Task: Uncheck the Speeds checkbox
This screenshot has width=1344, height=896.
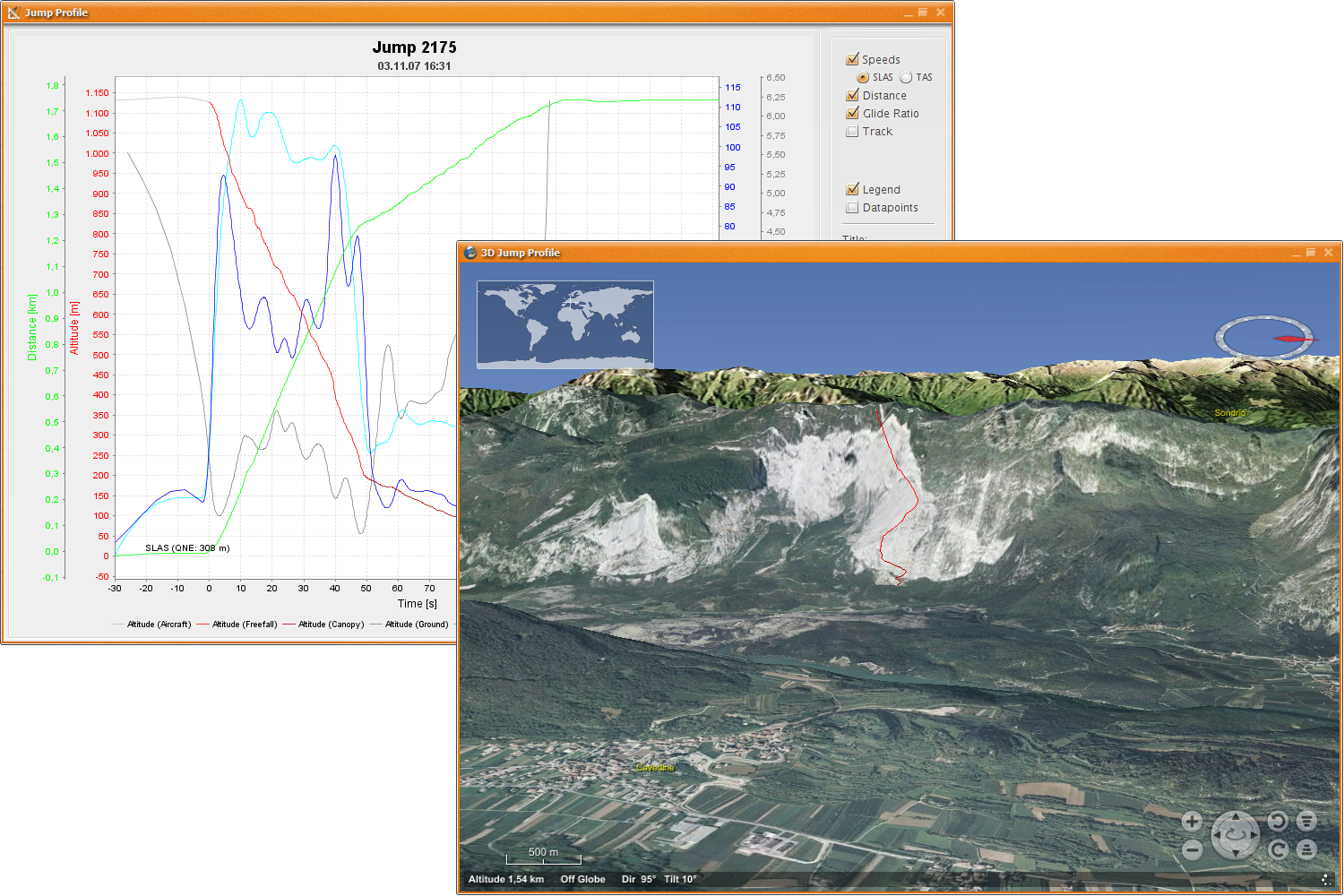Action: [x=853, y=59]
